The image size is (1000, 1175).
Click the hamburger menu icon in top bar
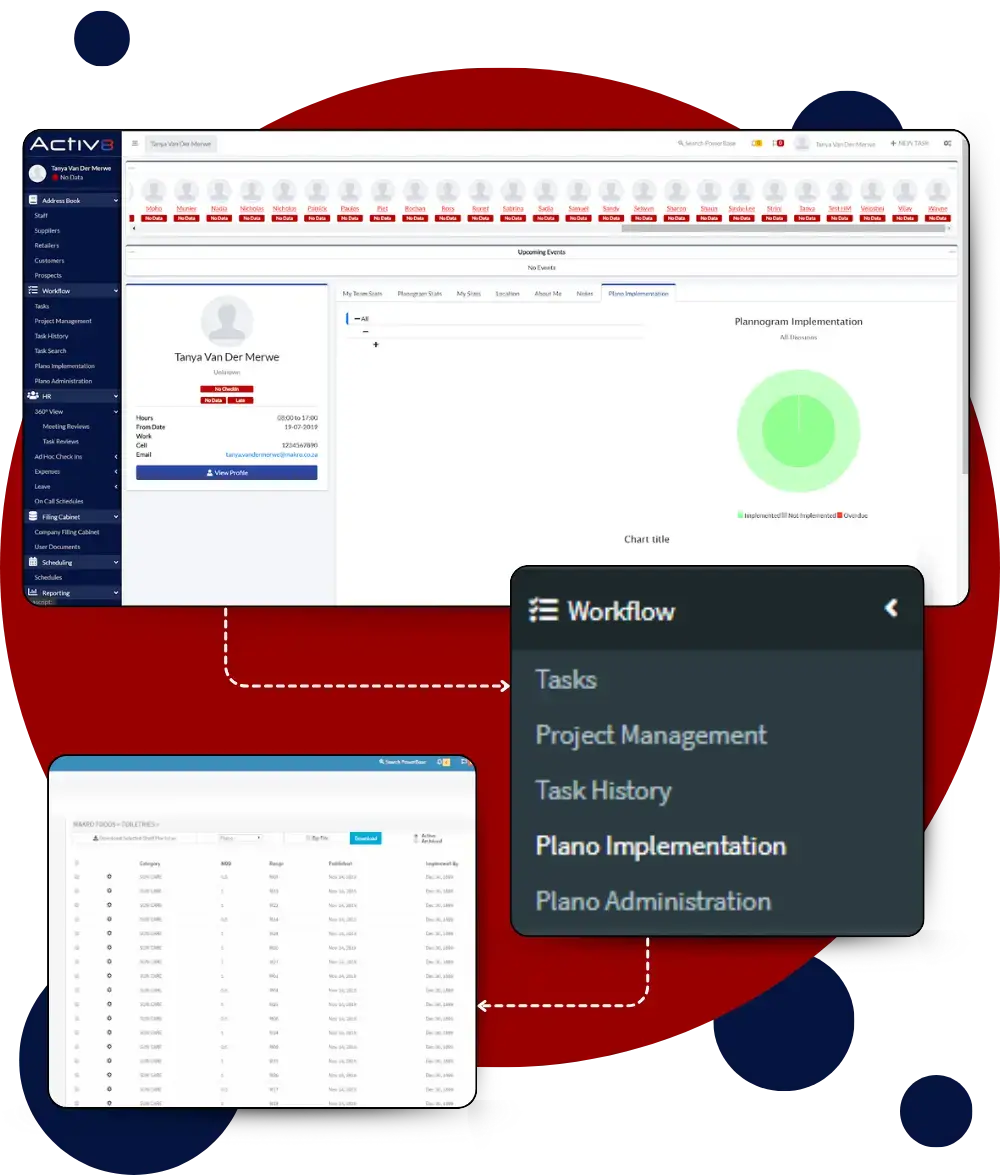click(x=135, y=143)
